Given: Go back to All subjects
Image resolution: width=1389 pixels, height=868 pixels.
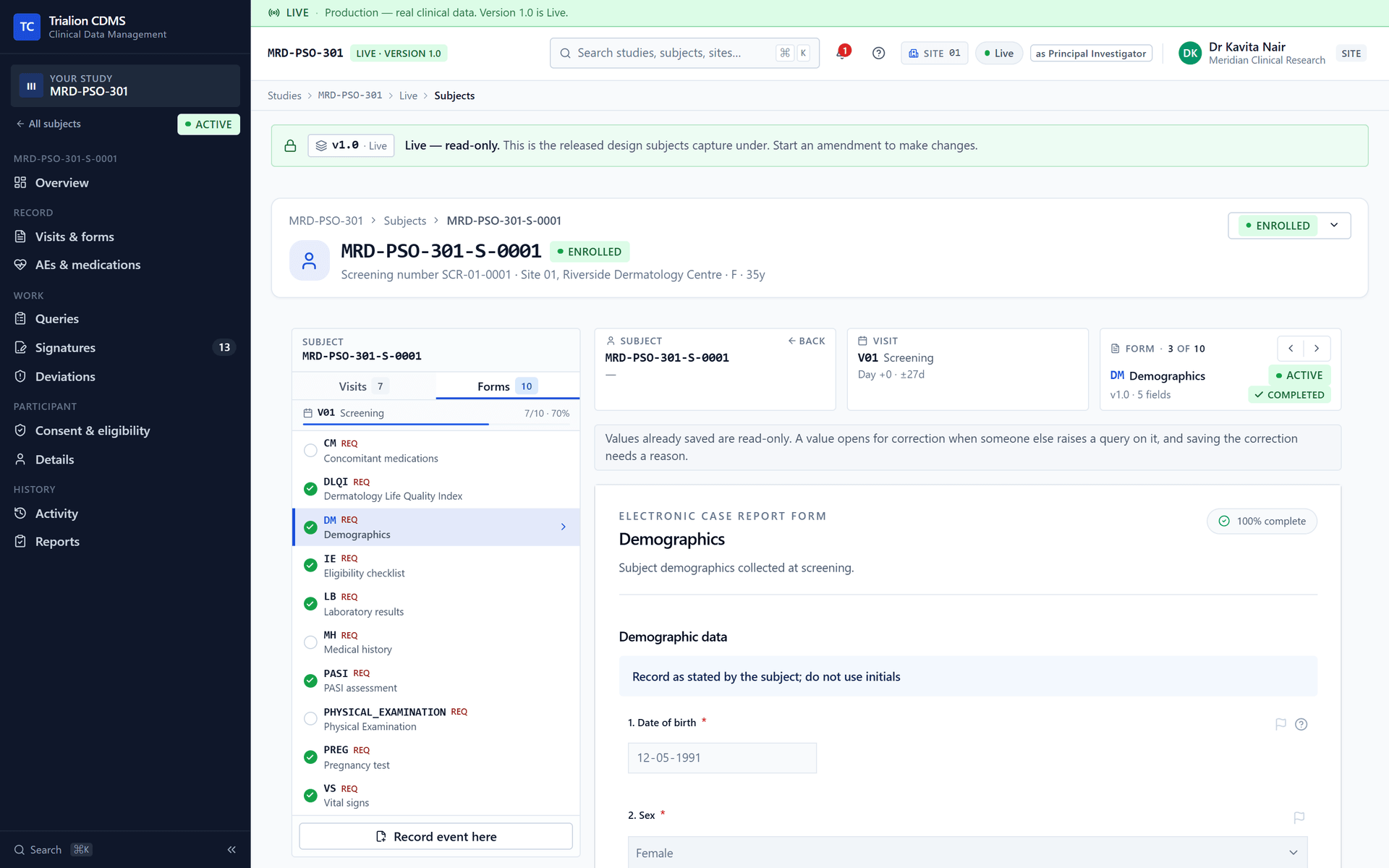Looking at the screenshot, I should (48, 124).
